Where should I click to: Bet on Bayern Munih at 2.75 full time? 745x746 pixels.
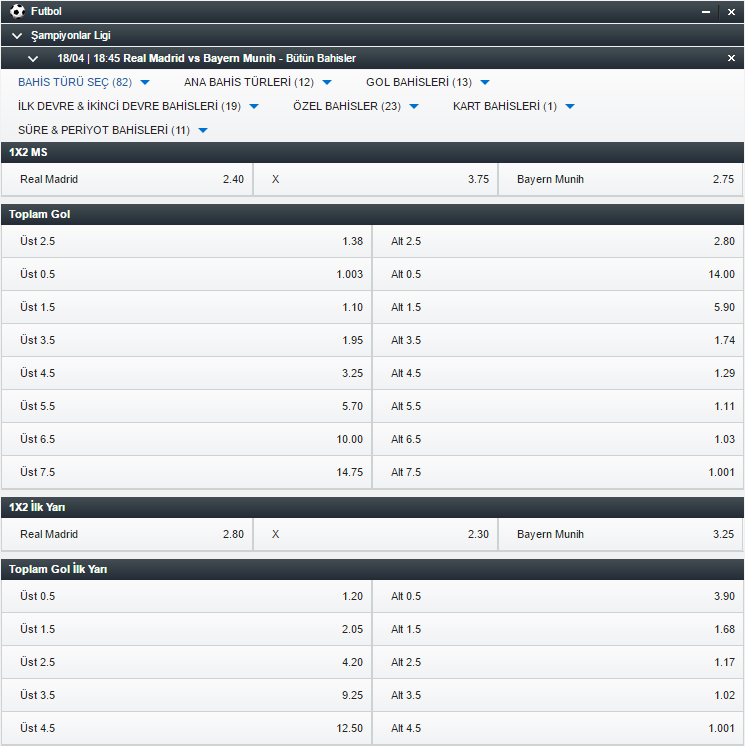[x=621, y=180]
